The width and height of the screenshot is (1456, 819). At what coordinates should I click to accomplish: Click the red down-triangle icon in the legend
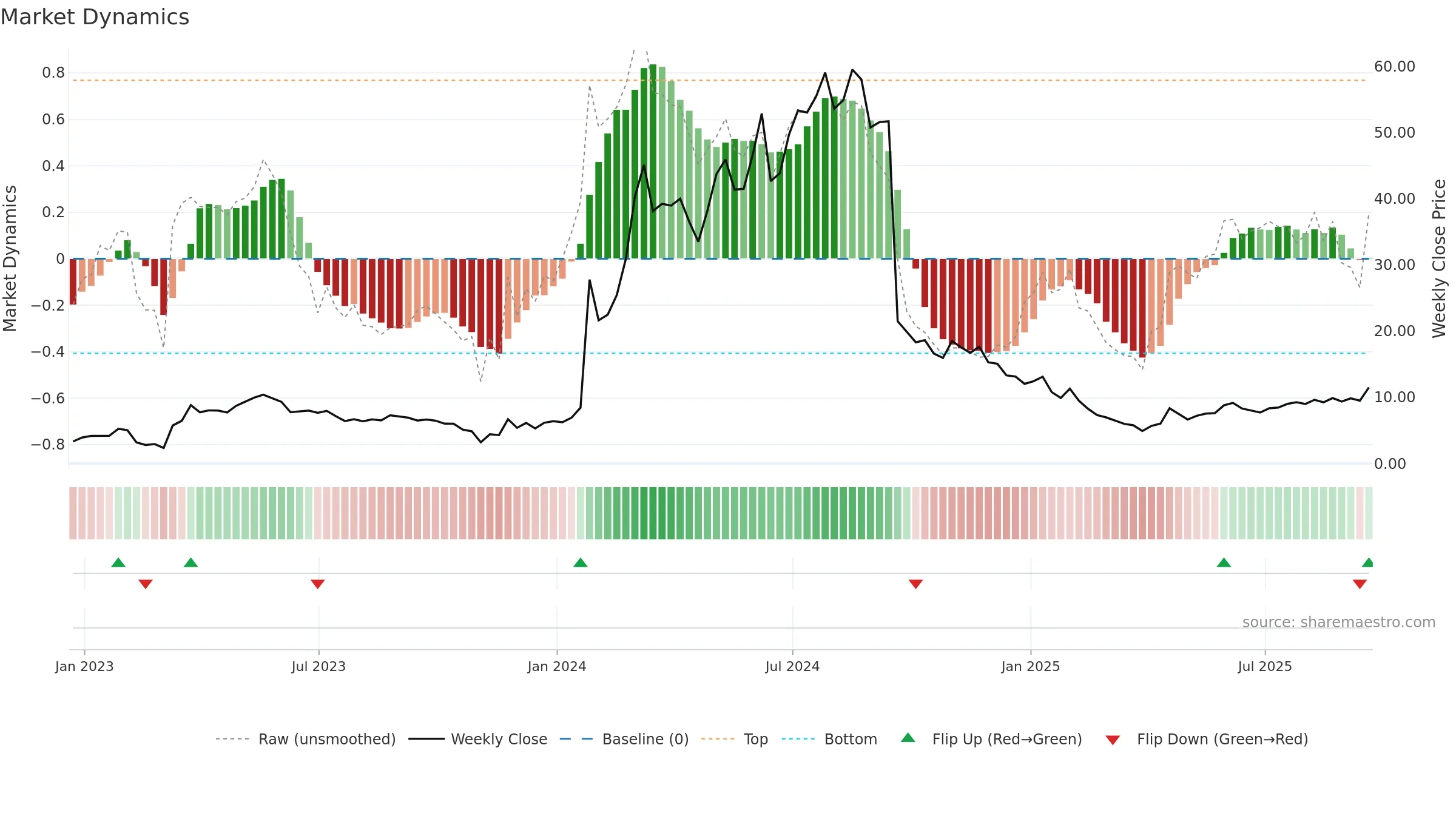(1113, 740)
